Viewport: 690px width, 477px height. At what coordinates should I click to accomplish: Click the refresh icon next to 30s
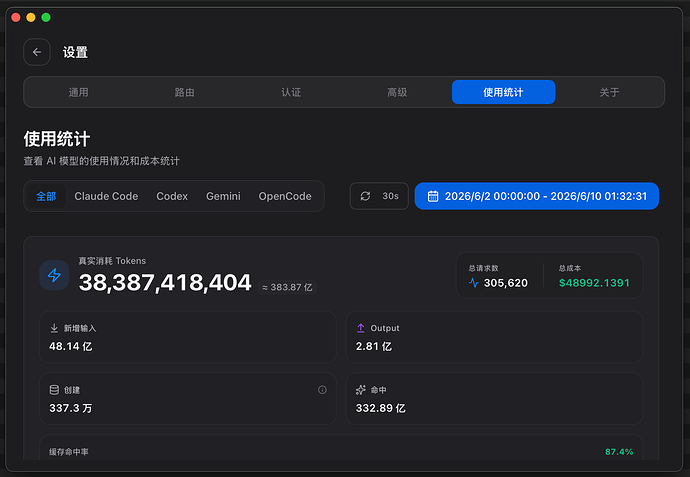pos(365,196)
